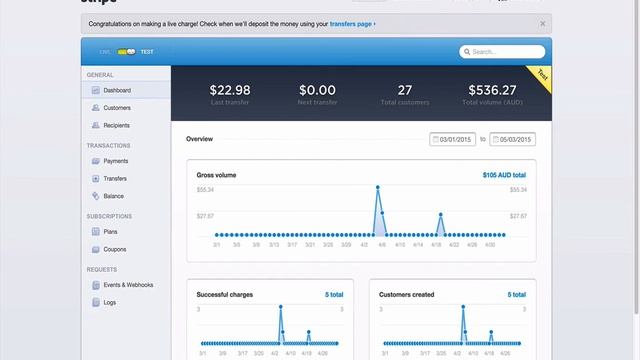This screenshot has width=640, height=360.
Task: Open the Dashboard page
Action: point(126,90)
